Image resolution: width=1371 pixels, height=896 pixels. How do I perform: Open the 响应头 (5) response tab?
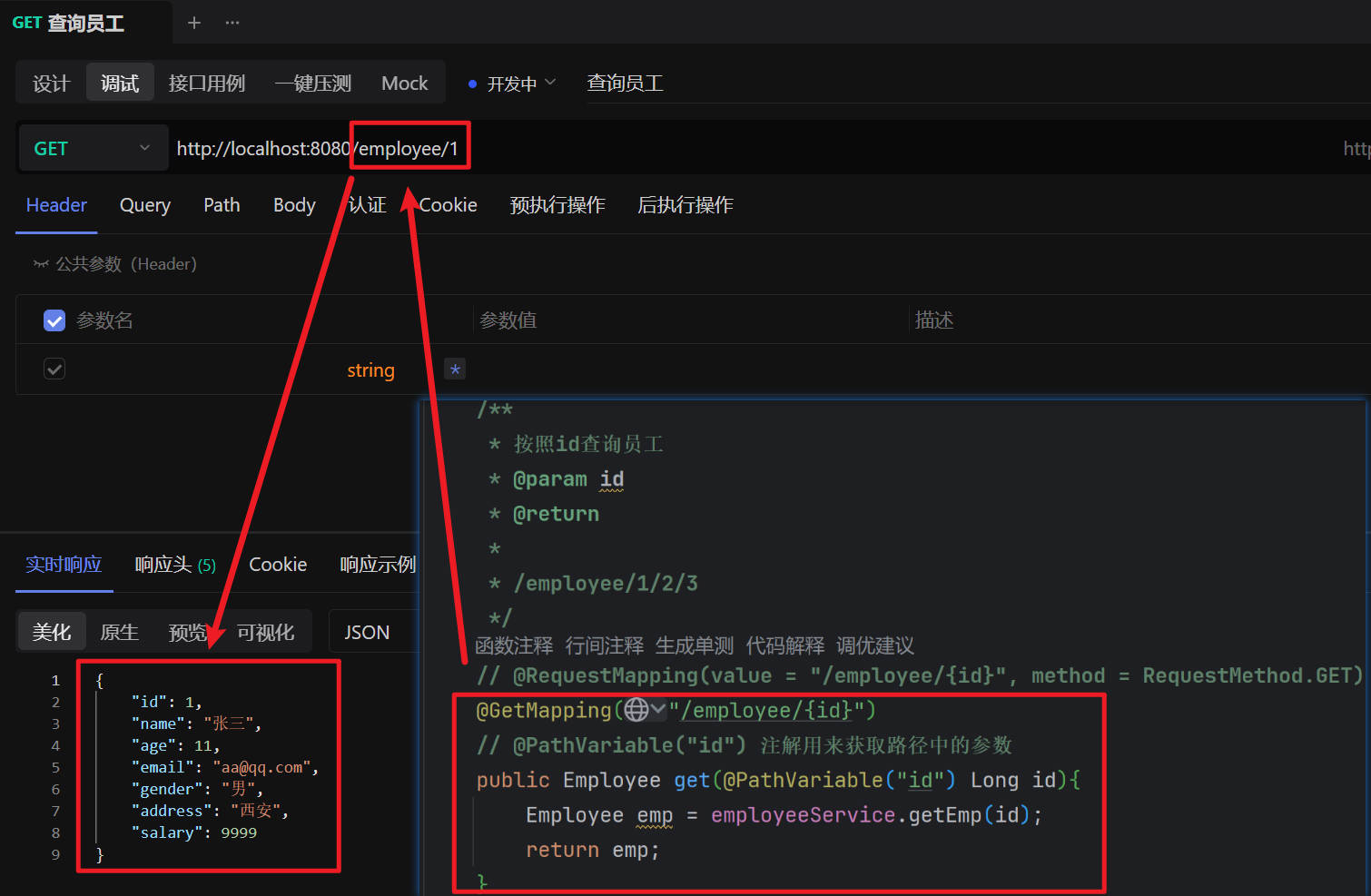click(175, 565)
